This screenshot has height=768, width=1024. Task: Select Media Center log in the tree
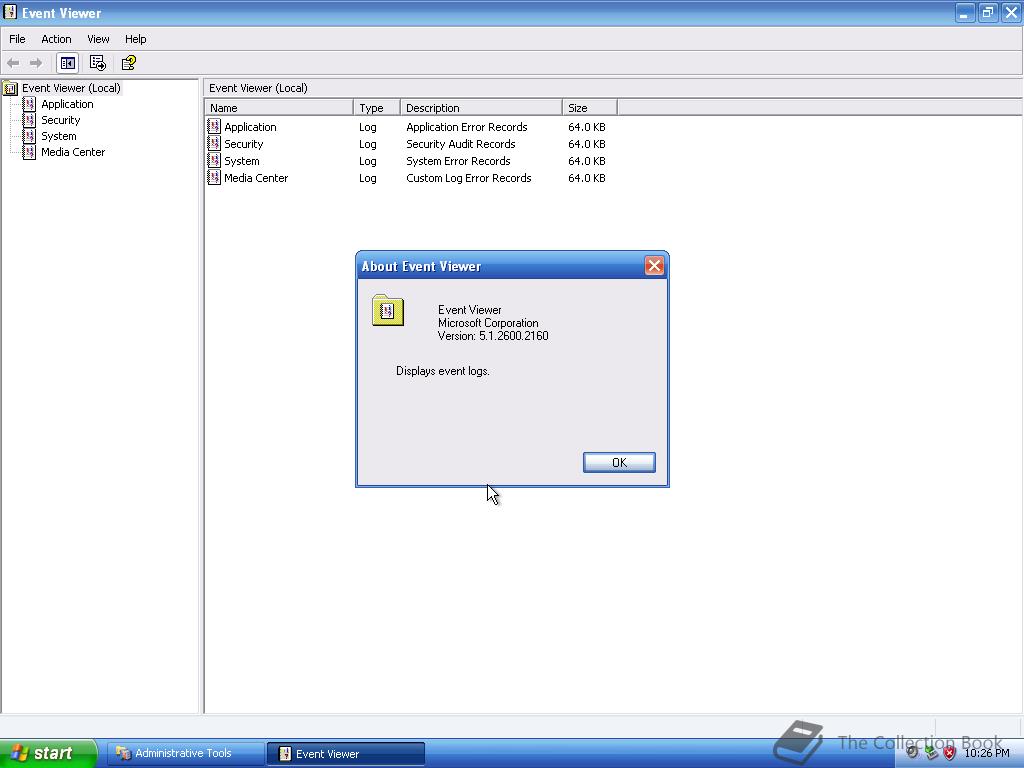73,152
